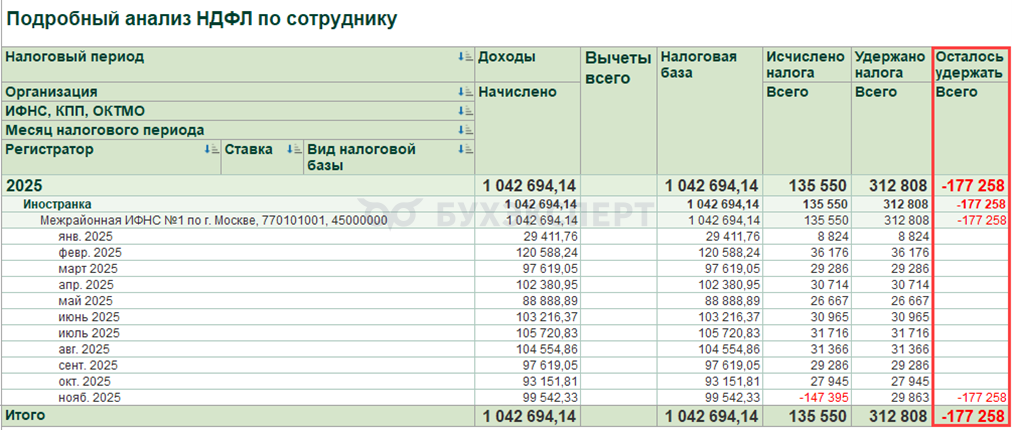Click sort icon next to Организация
Viewport: 1013px width, 430px height.
tap(465, 92)
